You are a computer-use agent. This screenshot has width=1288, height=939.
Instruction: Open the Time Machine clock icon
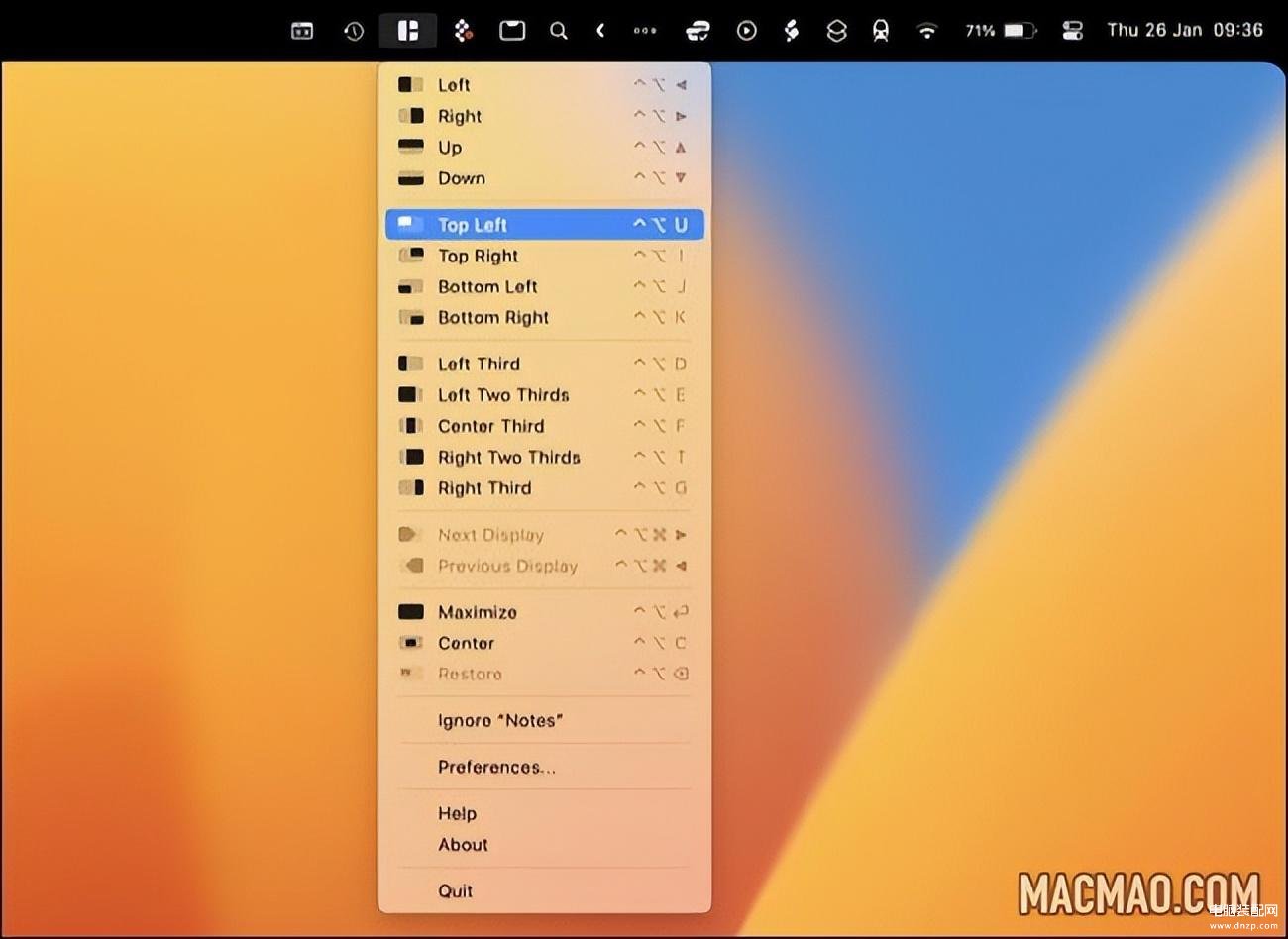pos(354,31)
